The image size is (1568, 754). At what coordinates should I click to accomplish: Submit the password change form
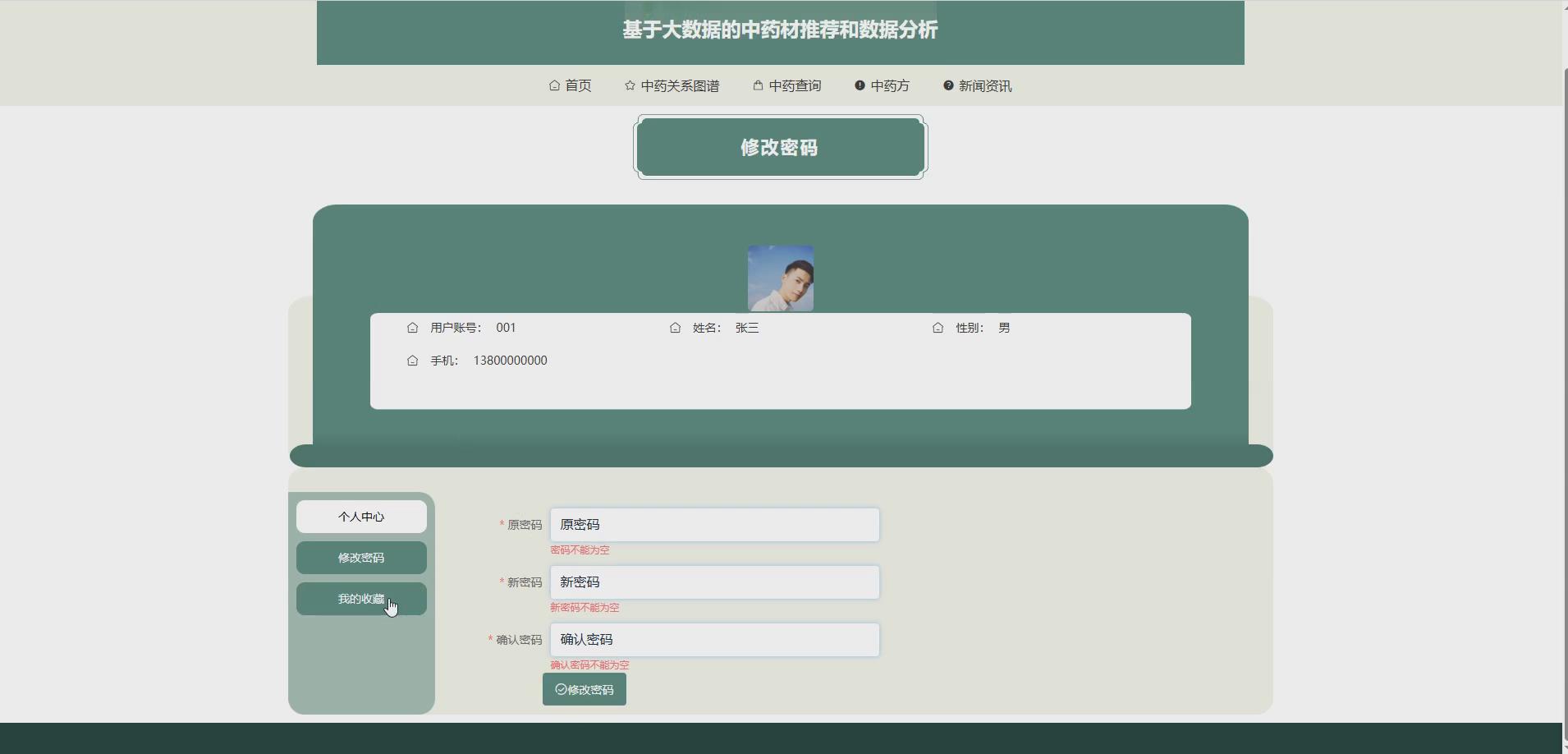[585, 690]
